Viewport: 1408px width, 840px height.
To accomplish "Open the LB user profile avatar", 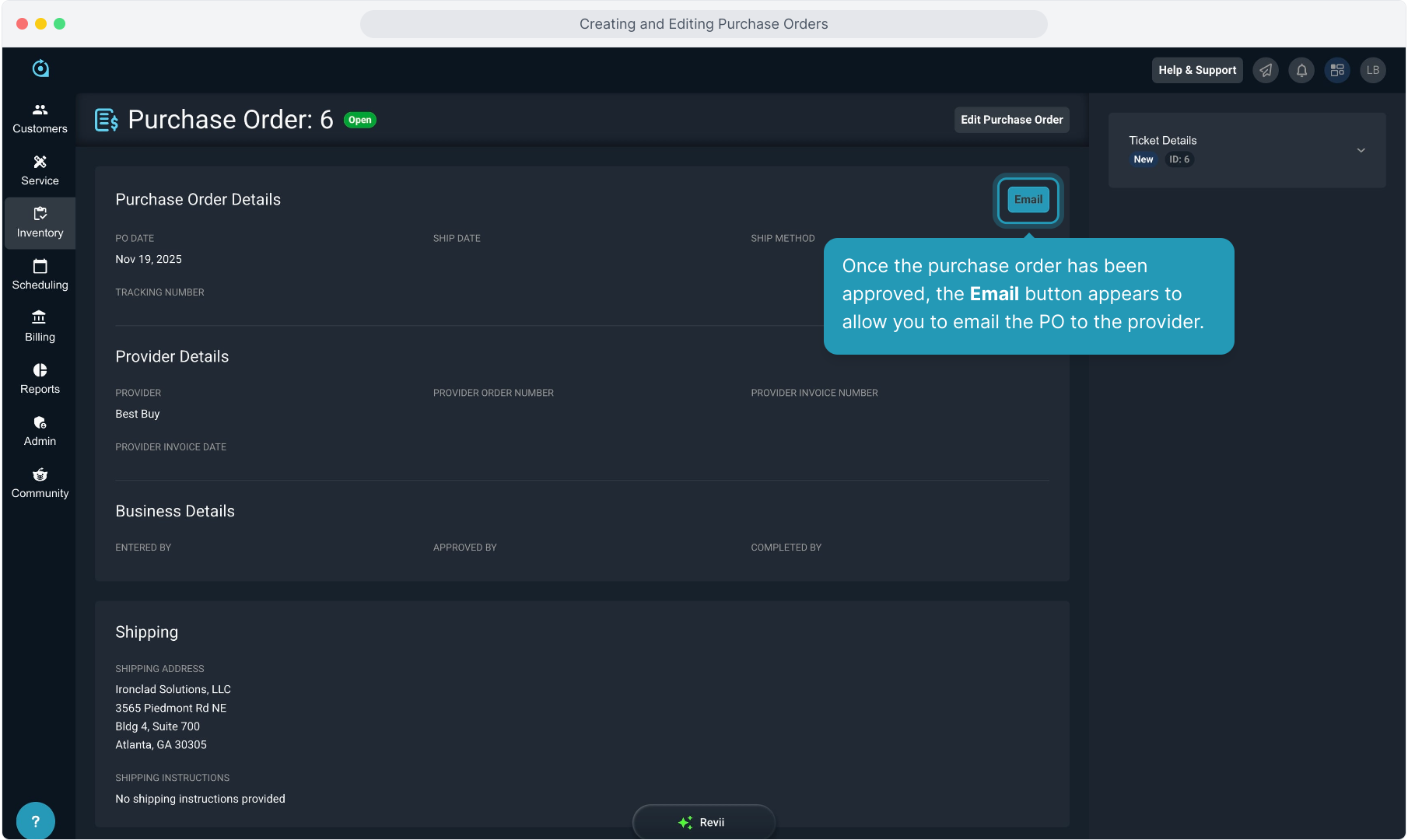I will [1373, 70].
